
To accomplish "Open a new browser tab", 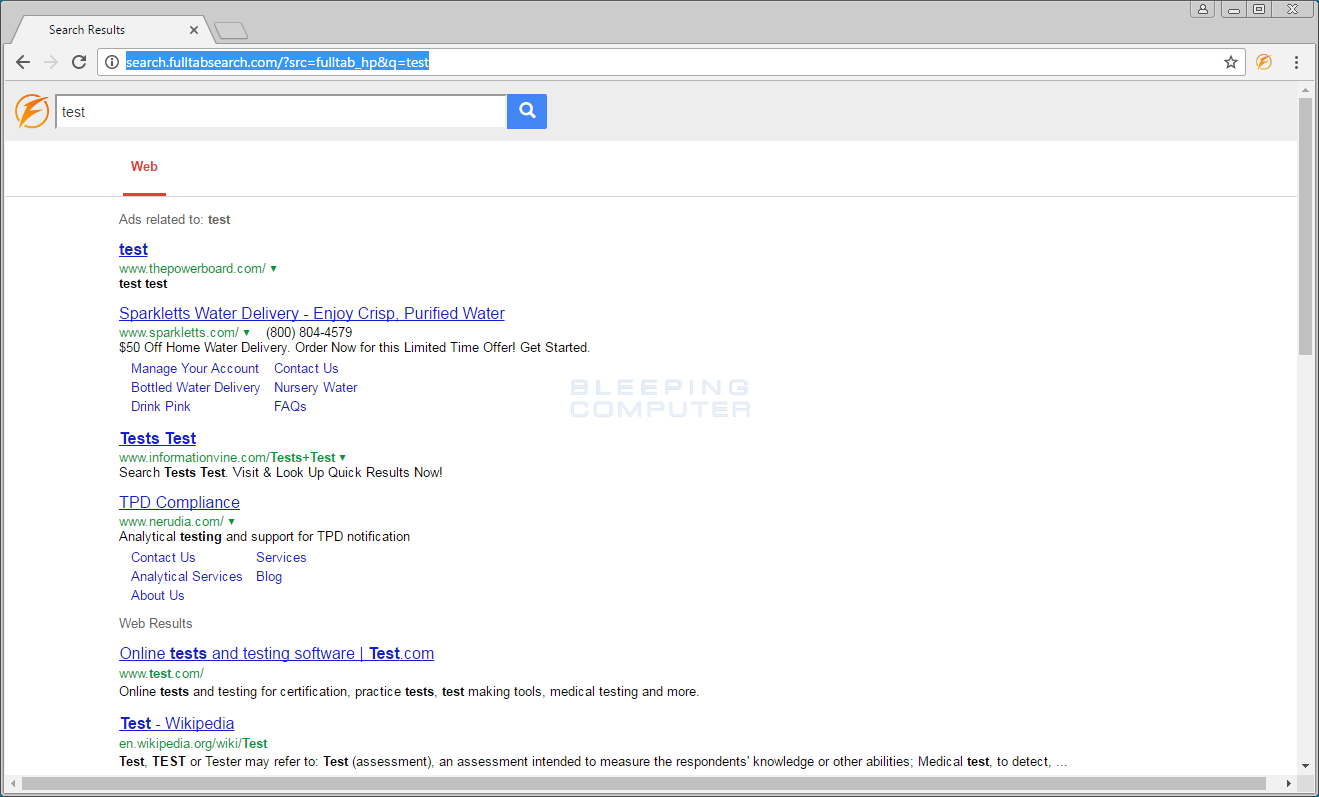I will (231, 31).
